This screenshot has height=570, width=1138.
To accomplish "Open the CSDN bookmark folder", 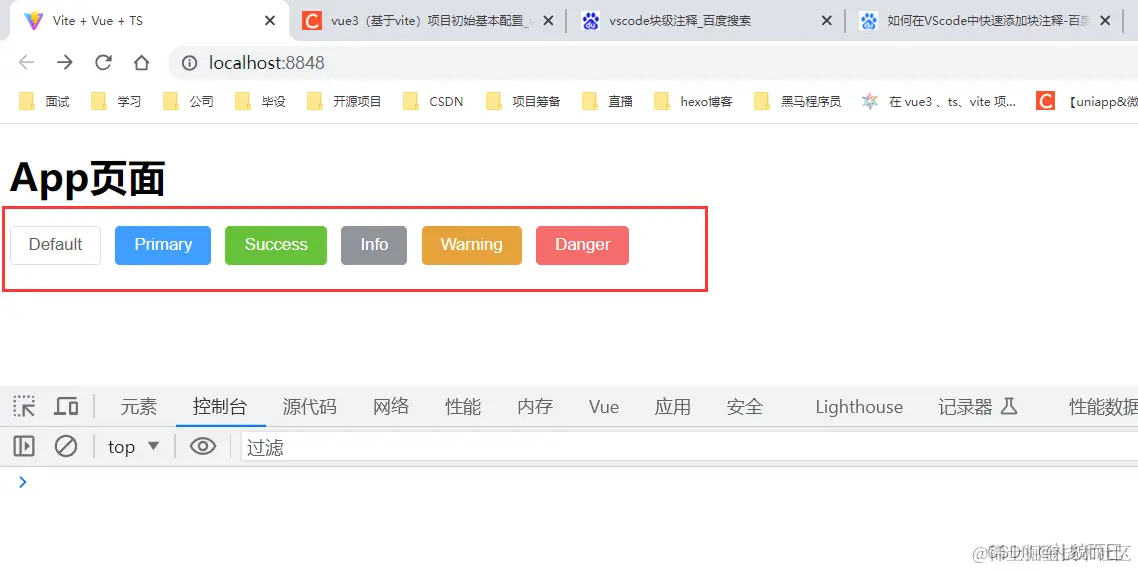I will pyautogui.click(x=434, y=102).
